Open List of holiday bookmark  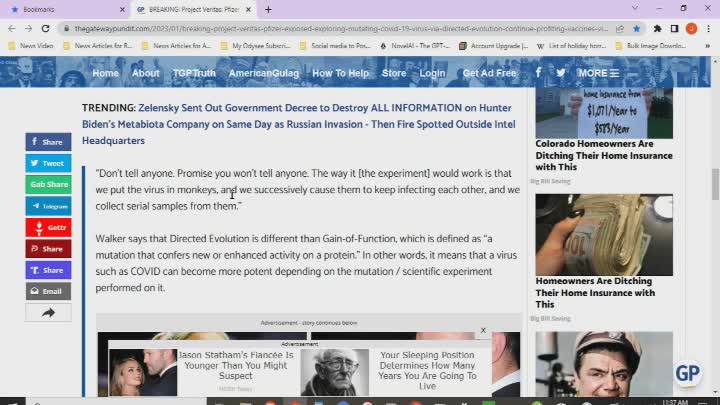click(x=572, y=46)
